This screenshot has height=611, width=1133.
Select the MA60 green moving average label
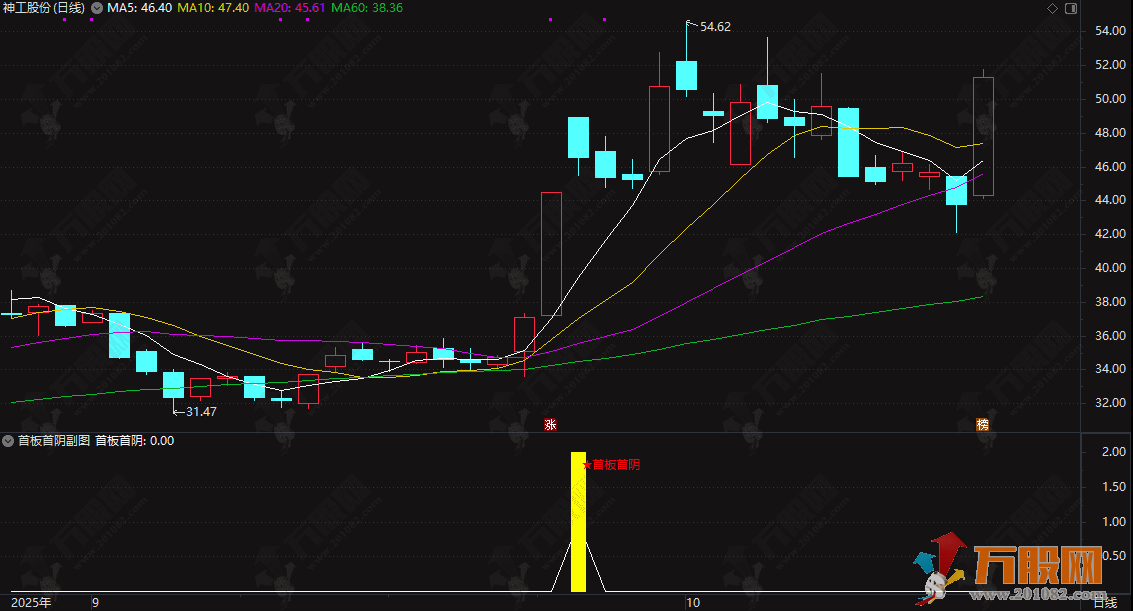click(367, 8)
